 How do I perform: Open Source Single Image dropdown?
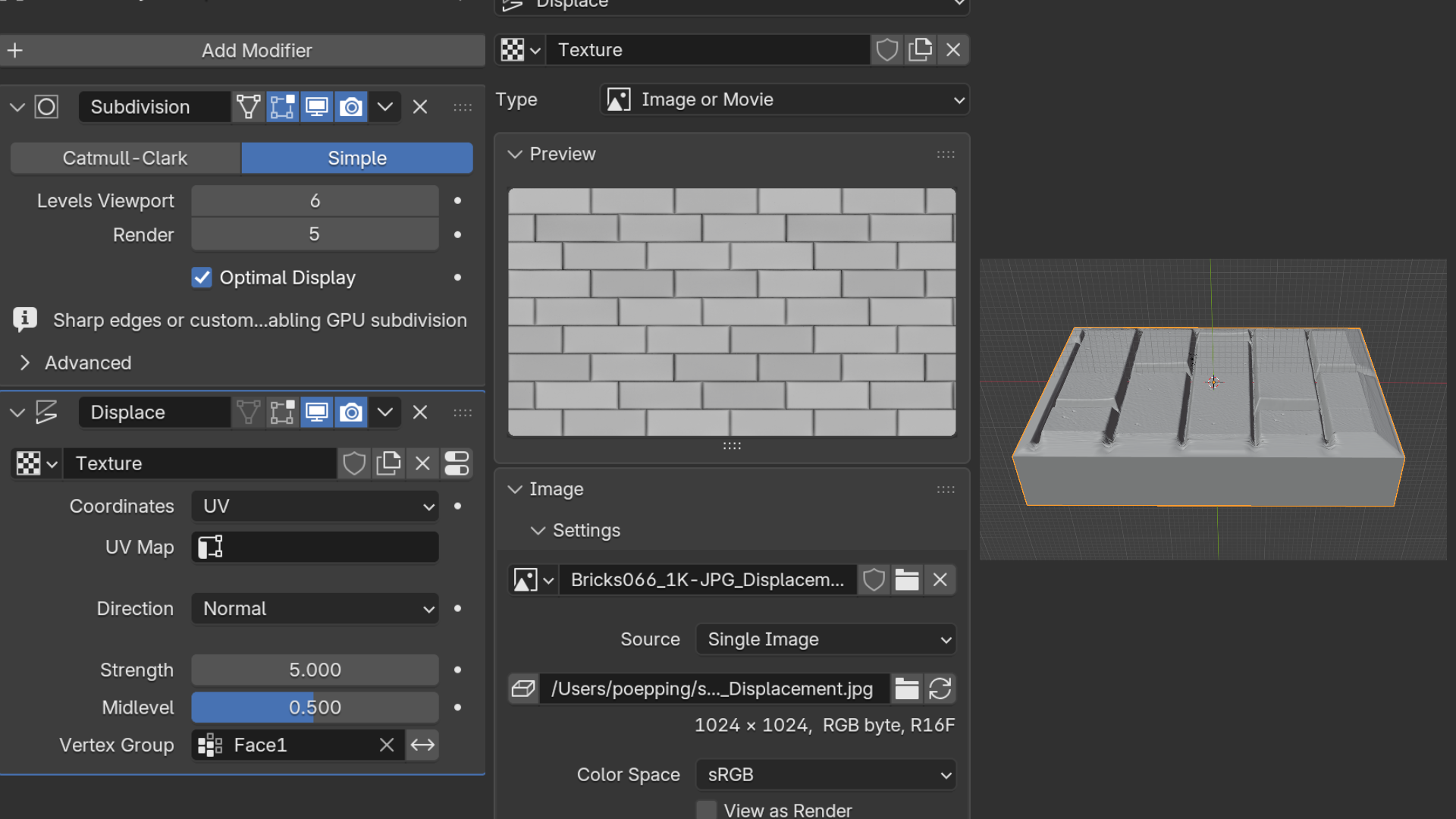(826, 640)
